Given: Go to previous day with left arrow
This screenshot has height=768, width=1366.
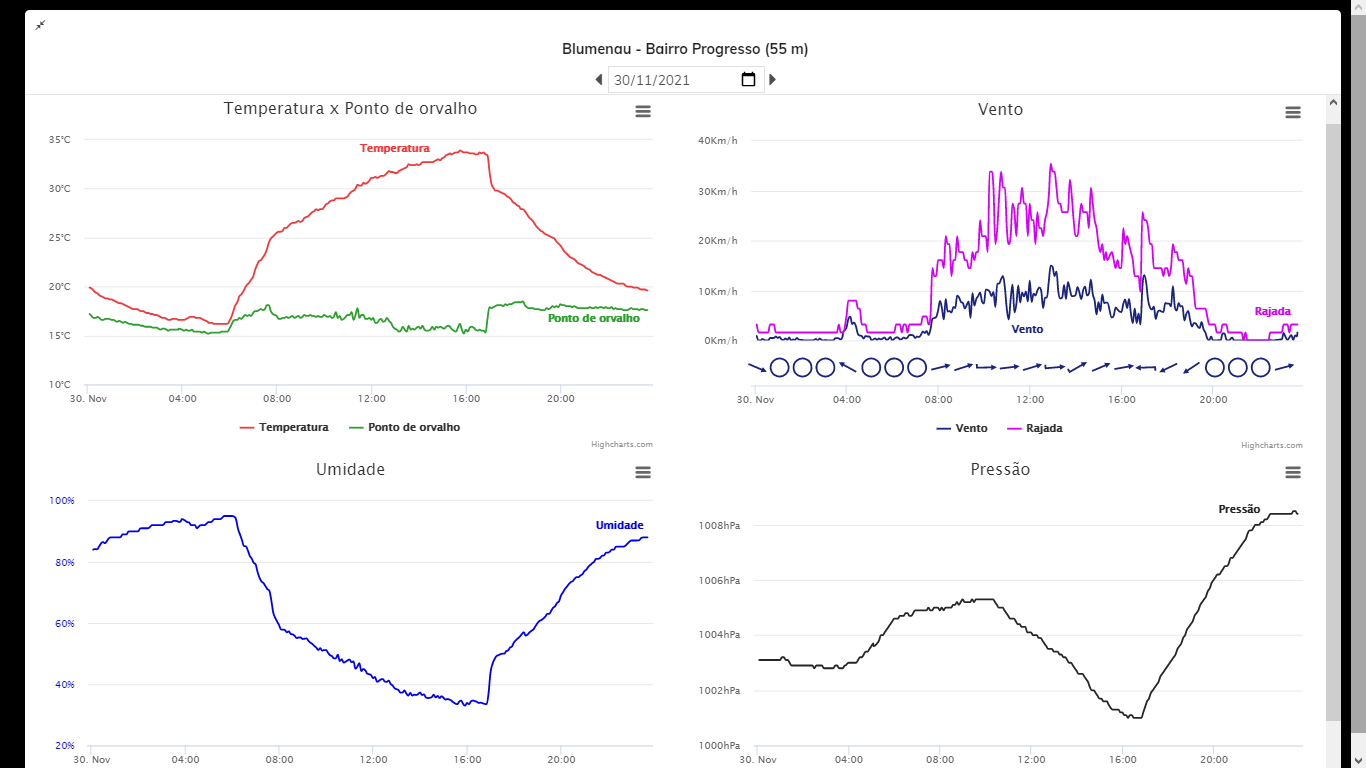Looking at the screenshot, I should [598, 79].
